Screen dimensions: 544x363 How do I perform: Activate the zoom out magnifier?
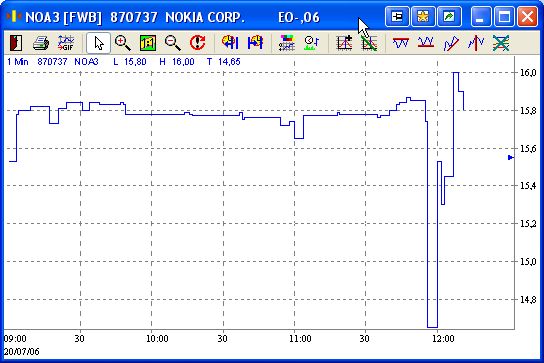click(x=173, y=43)
